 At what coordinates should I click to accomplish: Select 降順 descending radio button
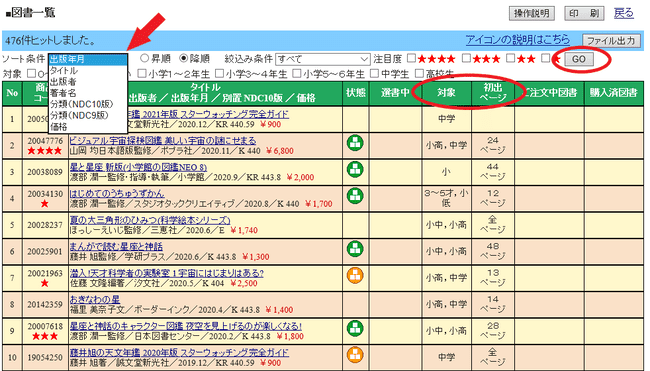[183, 58]
